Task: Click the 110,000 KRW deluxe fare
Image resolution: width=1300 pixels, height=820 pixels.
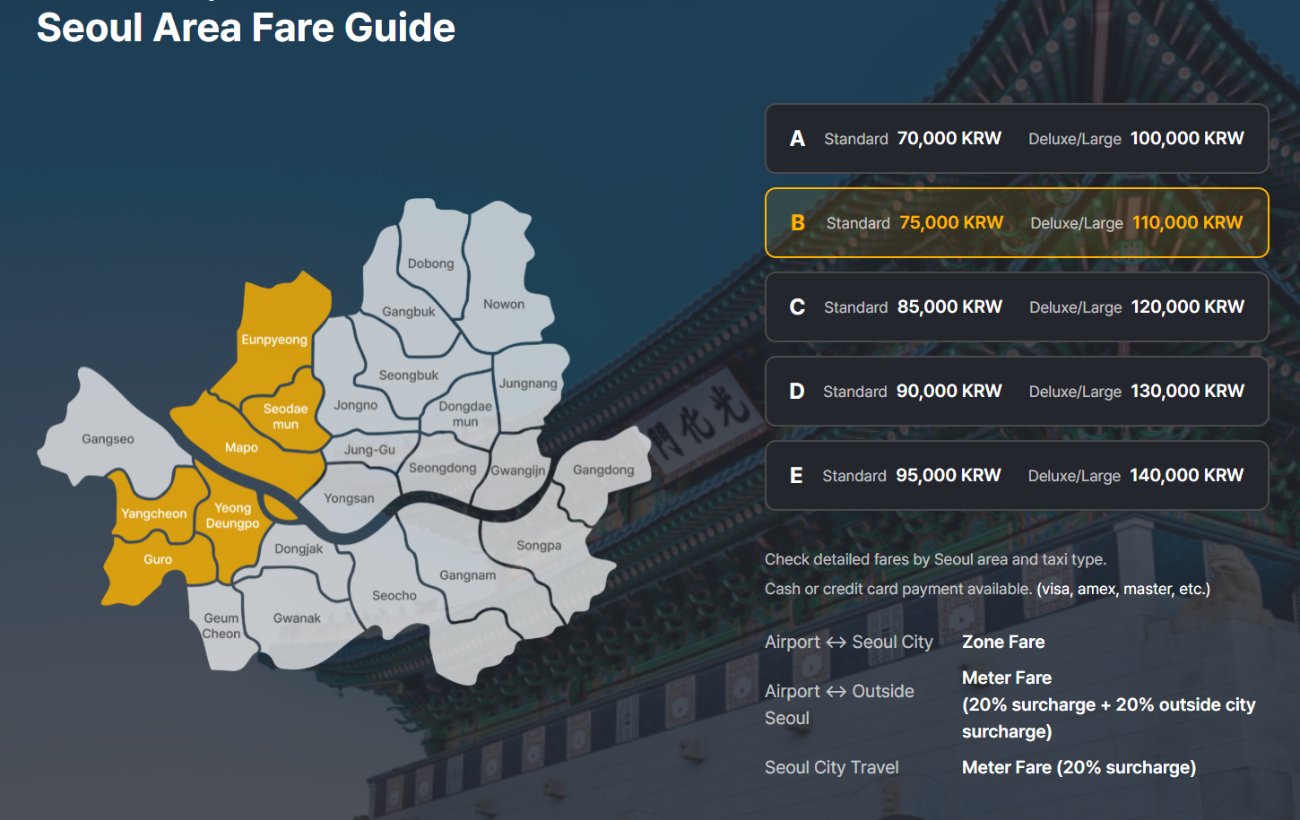Action: point(1188,223)
